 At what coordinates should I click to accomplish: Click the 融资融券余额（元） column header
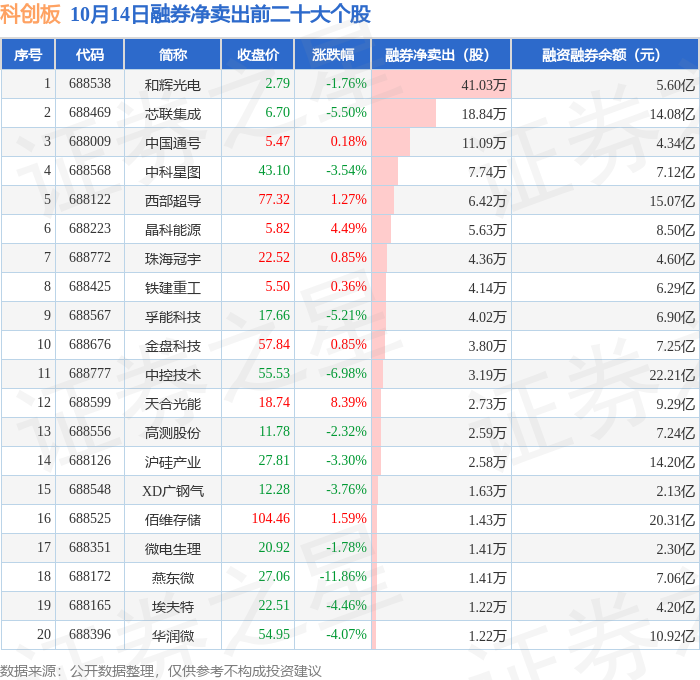click(x=605, y=54)
